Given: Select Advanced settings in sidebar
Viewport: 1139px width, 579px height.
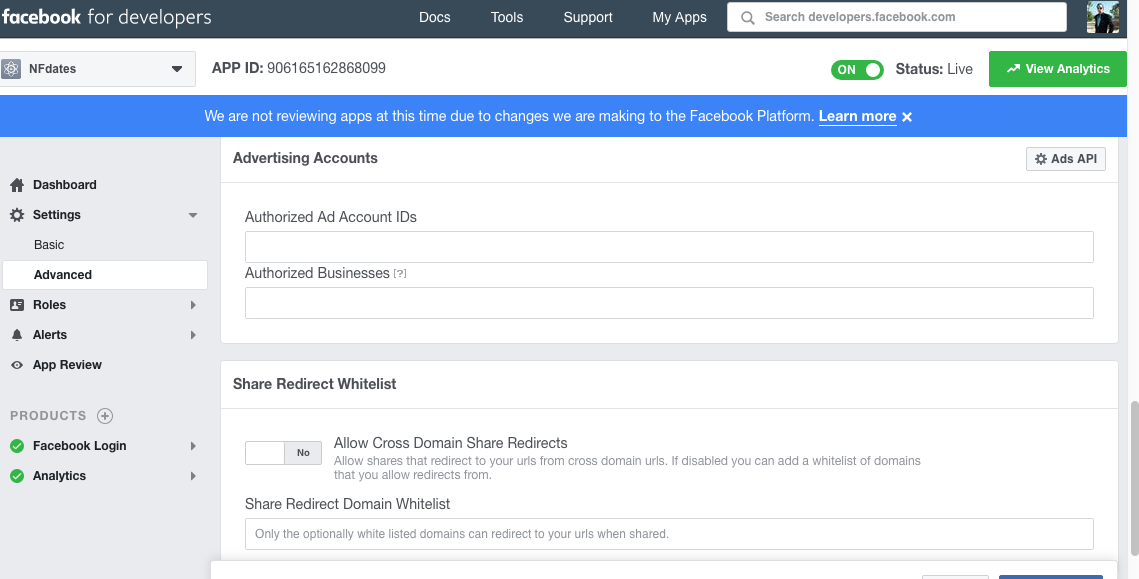Looking at the screenshot, I should click(x=105, y=275).
